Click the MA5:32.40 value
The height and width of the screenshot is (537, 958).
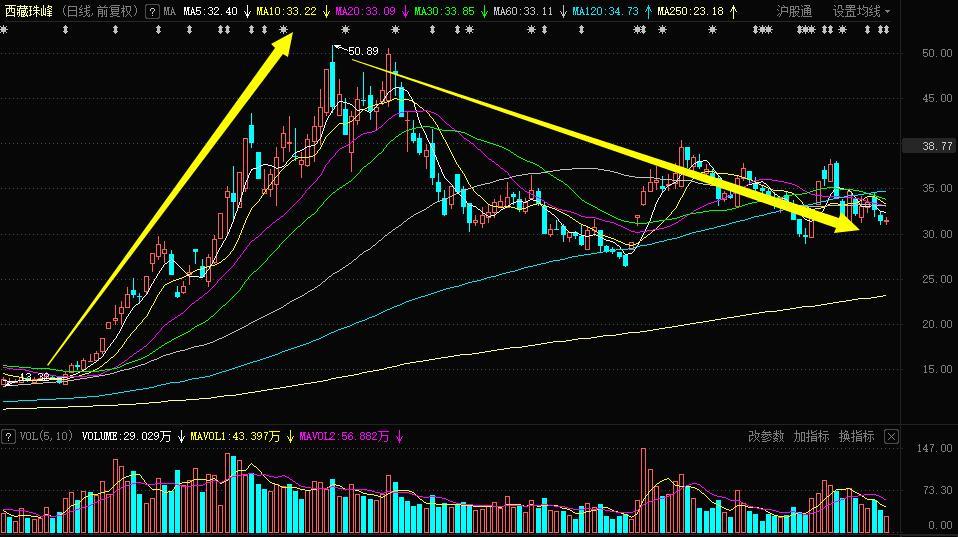210,11
